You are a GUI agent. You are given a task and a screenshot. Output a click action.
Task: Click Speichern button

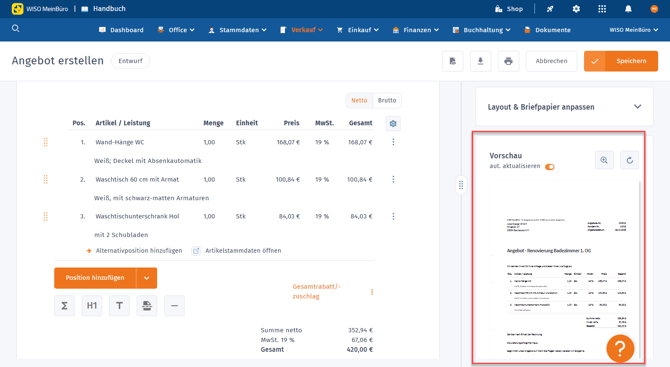[621, 61]
